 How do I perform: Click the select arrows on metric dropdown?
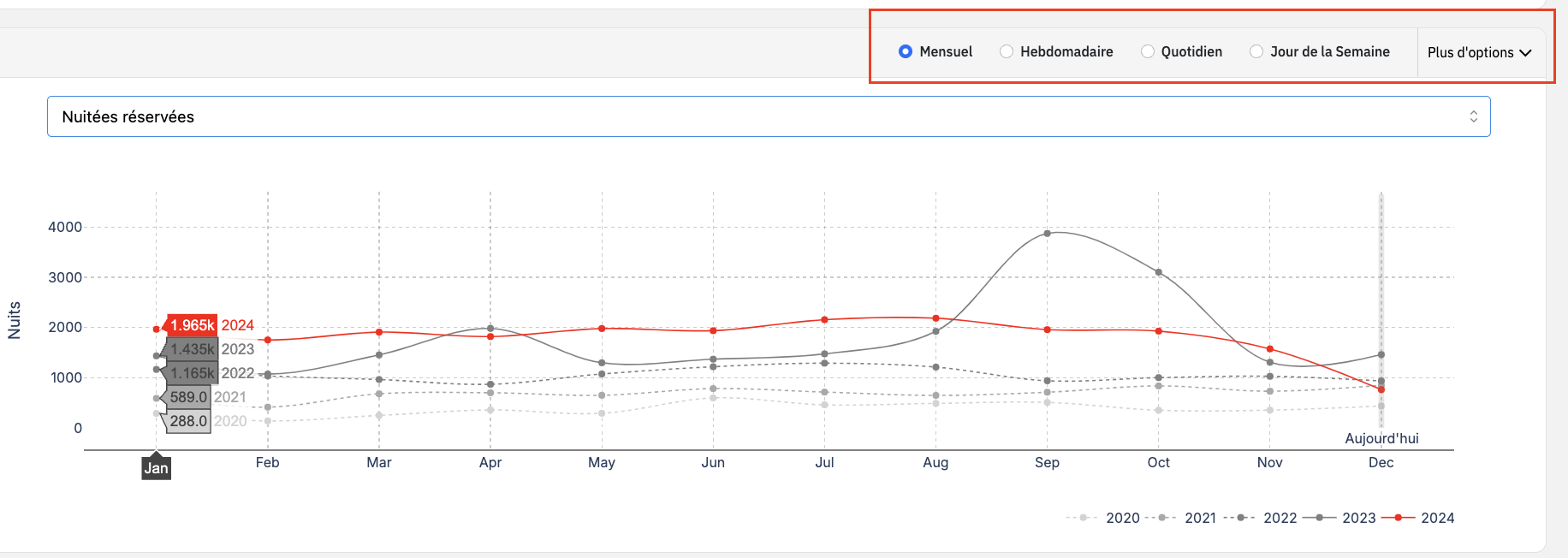coord(1473,116)
